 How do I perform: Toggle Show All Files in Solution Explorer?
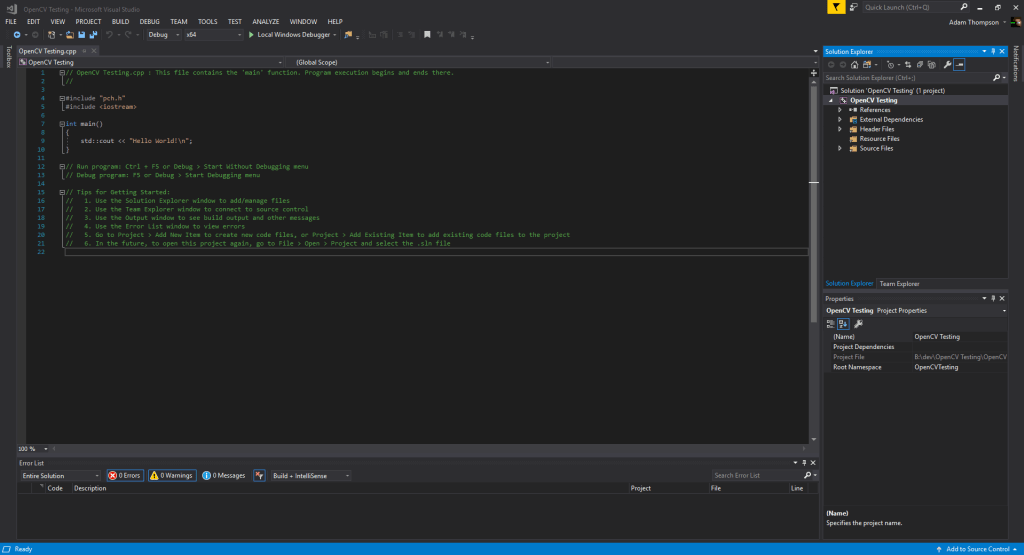click(932, 65)
